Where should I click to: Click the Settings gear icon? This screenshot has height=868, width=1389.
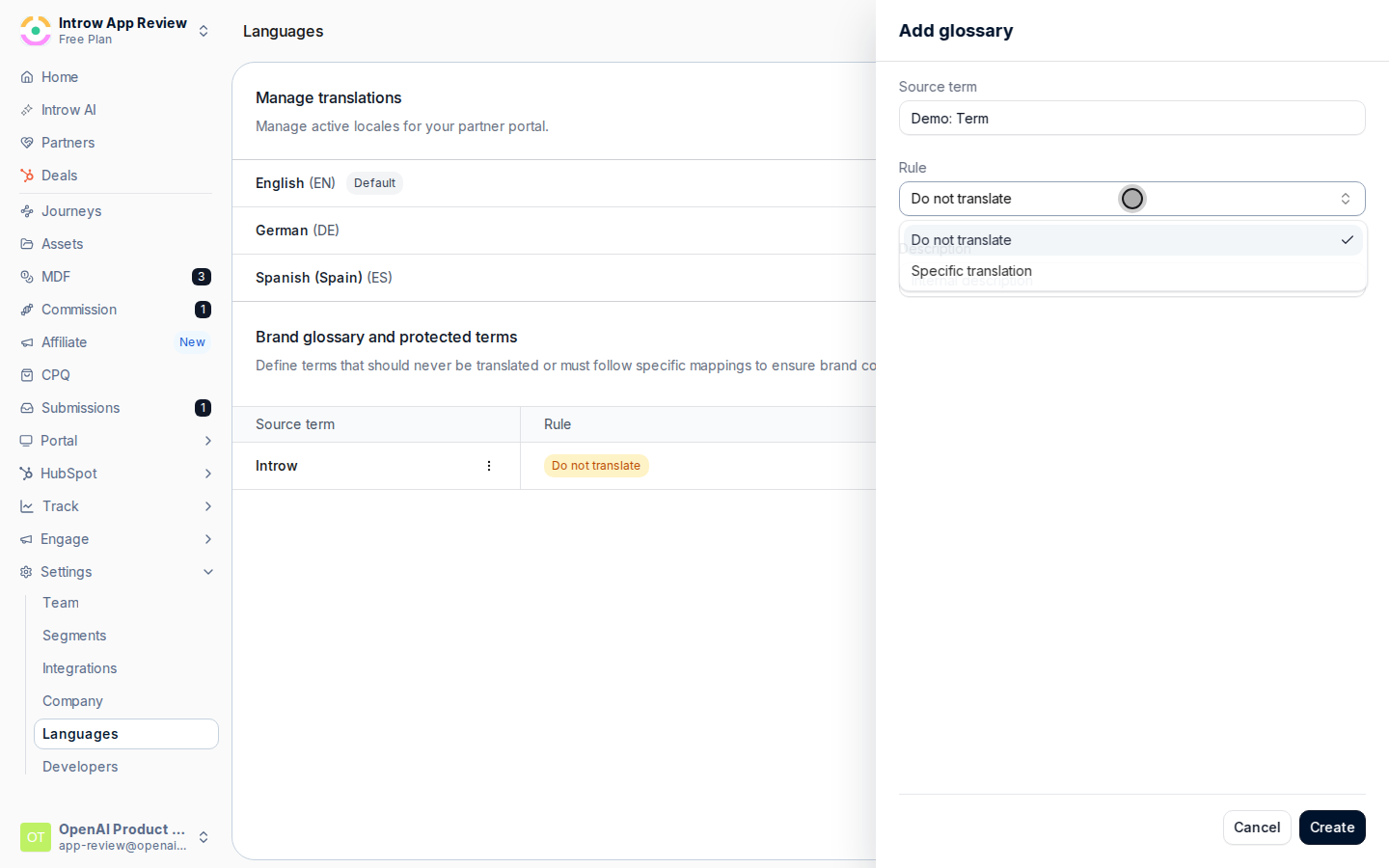(26, 572)
